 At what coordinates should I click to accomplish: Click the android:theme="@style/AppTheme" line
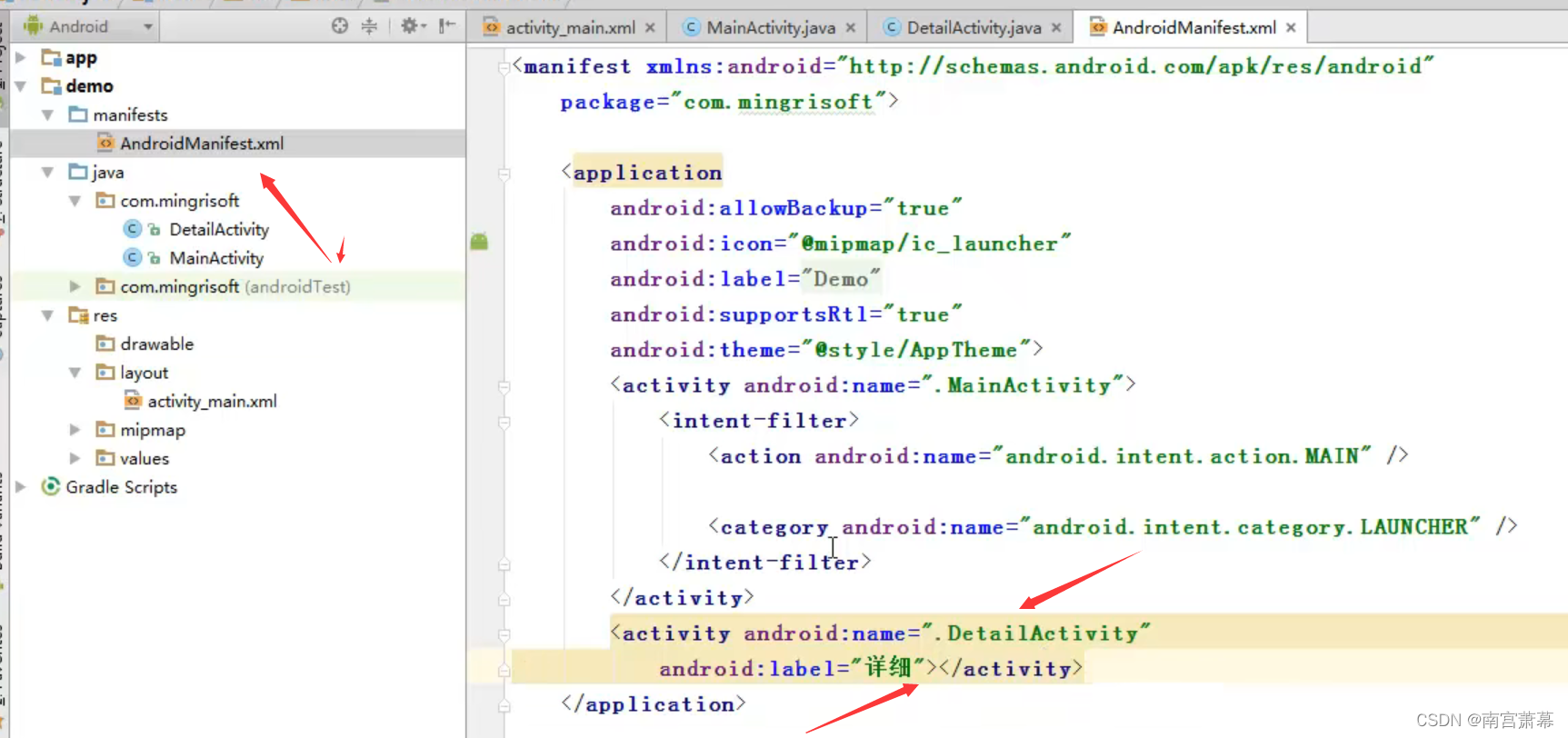pos(826,350)
